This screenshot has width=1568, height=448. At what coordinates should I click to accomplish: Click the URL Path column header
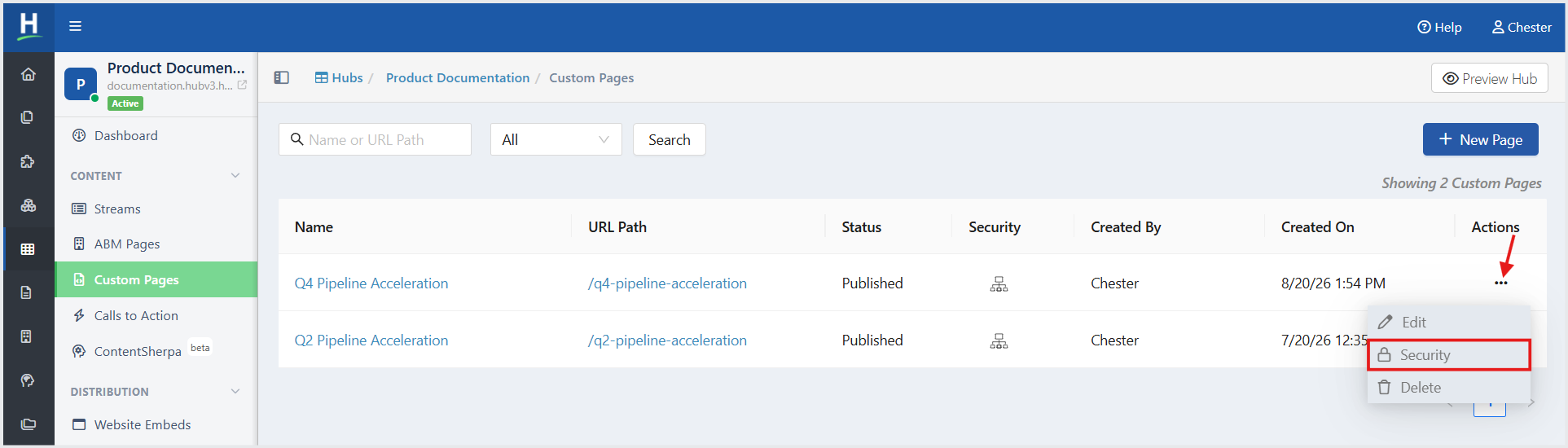pyautogui.click(x=617, y=227)
